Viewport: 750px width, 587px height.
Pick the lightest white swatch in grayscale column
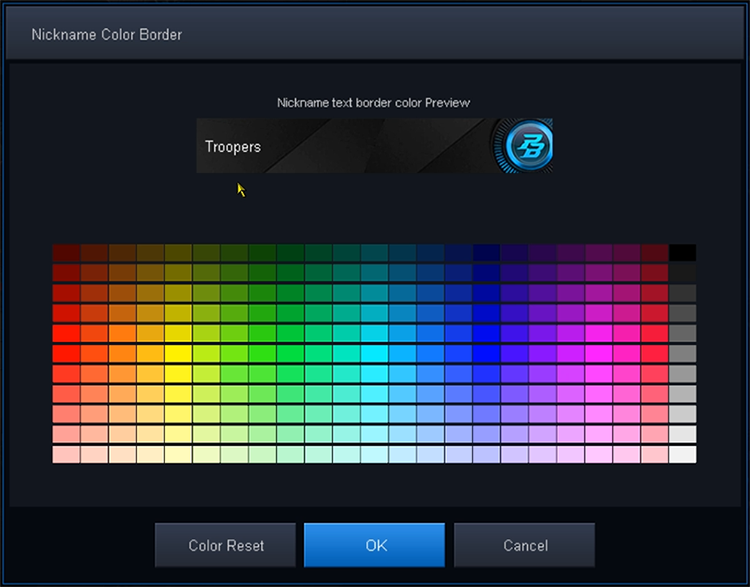coord(683,454)
